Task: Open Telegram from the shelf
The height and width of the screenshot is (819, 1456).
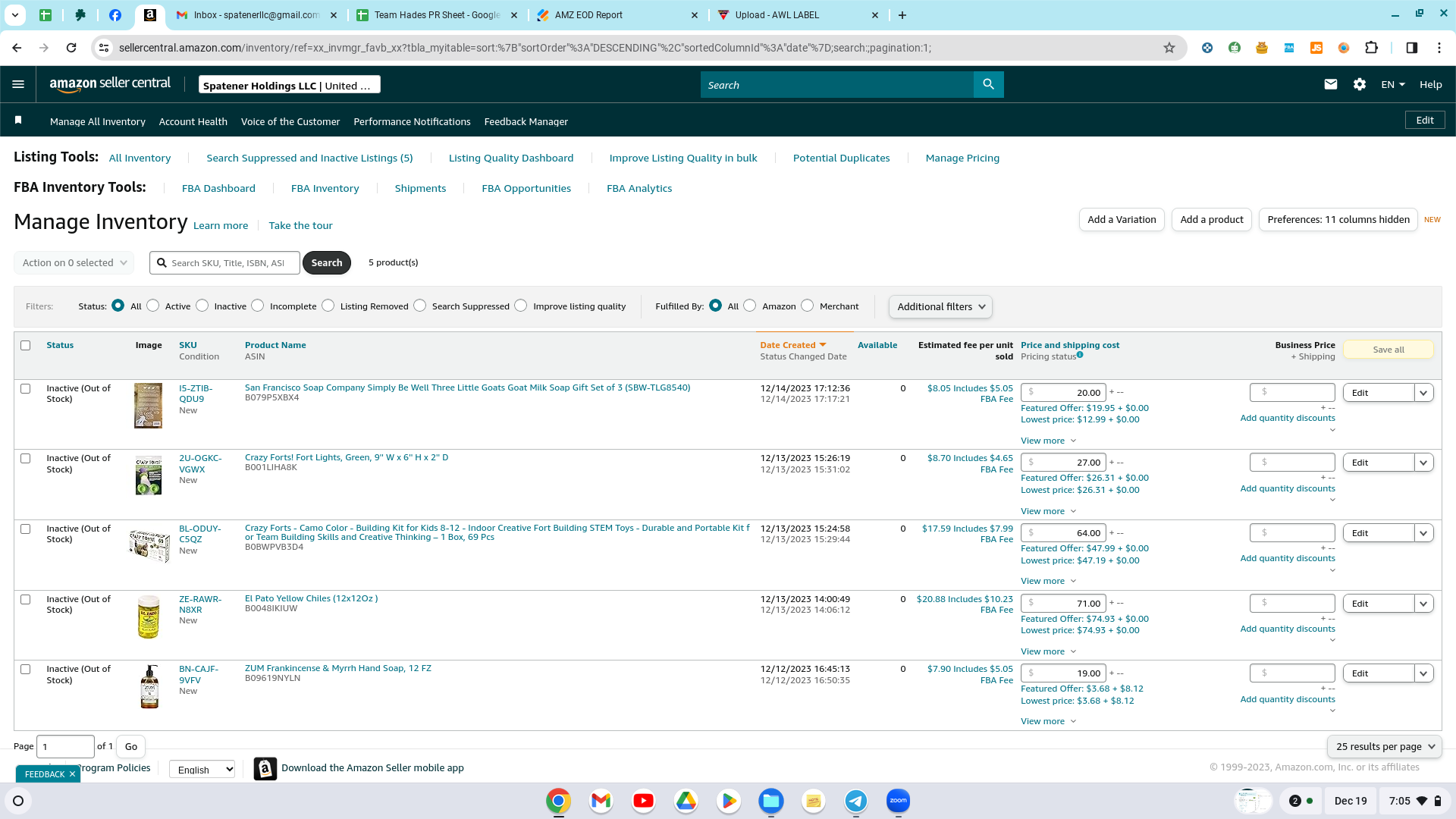Action: [x=855, y=801]
